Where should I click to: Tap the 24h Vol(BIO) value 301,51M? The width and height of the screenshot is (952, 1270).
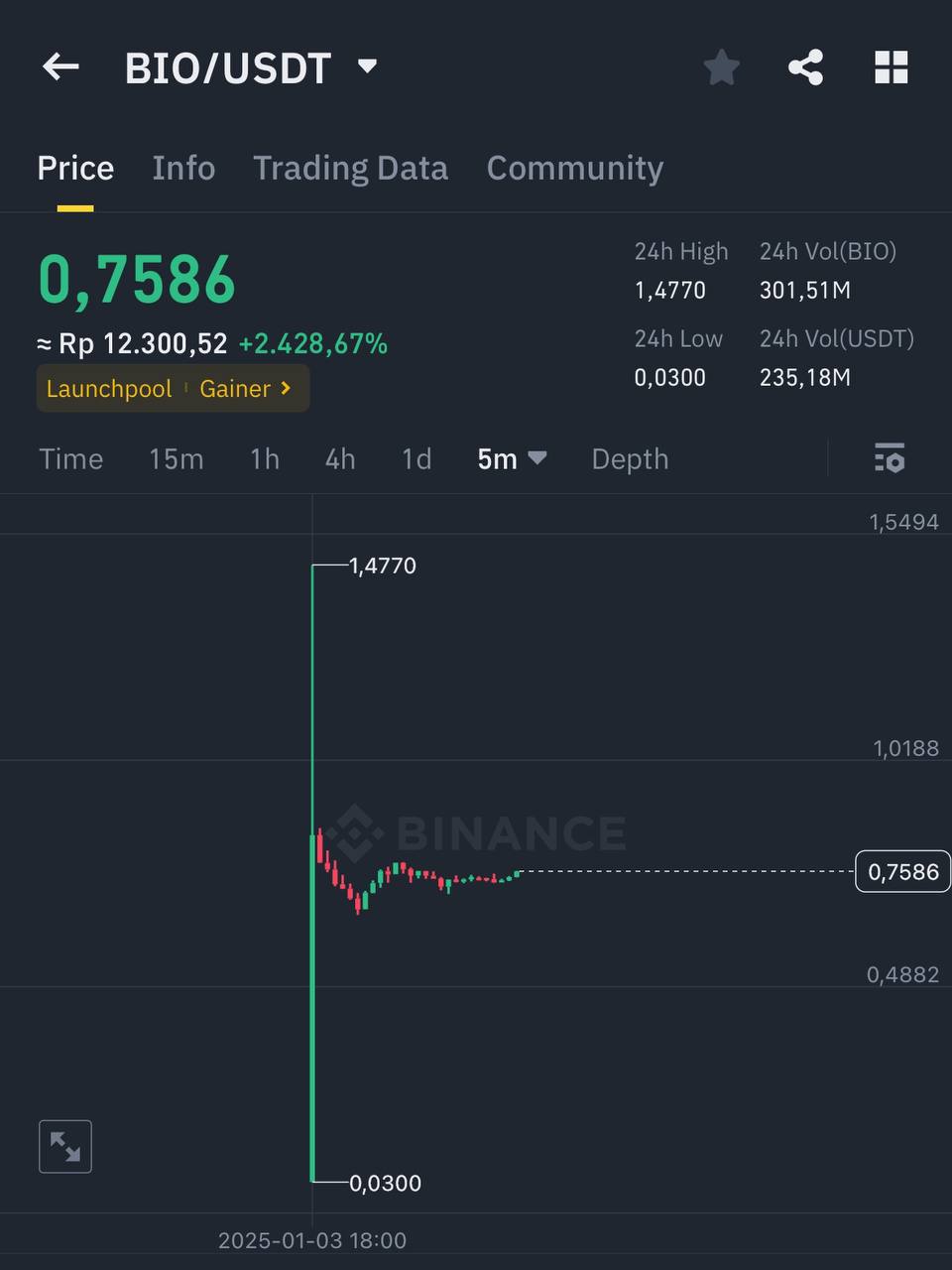[x=805, y=290]
